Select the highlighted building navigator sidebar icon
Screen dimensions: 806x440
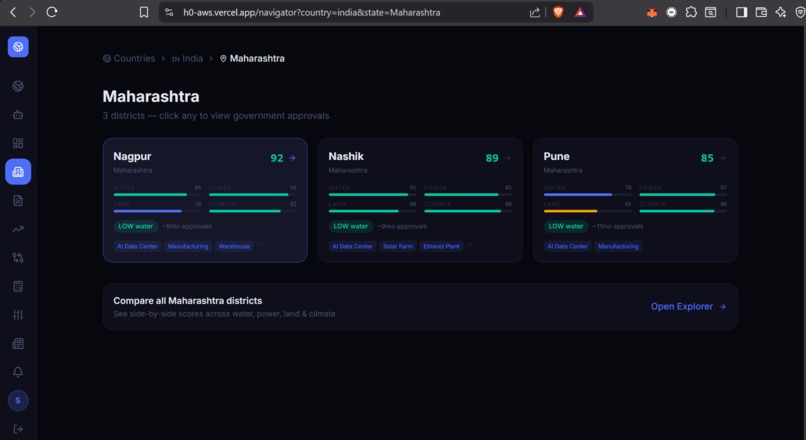(x=18, y=172)
